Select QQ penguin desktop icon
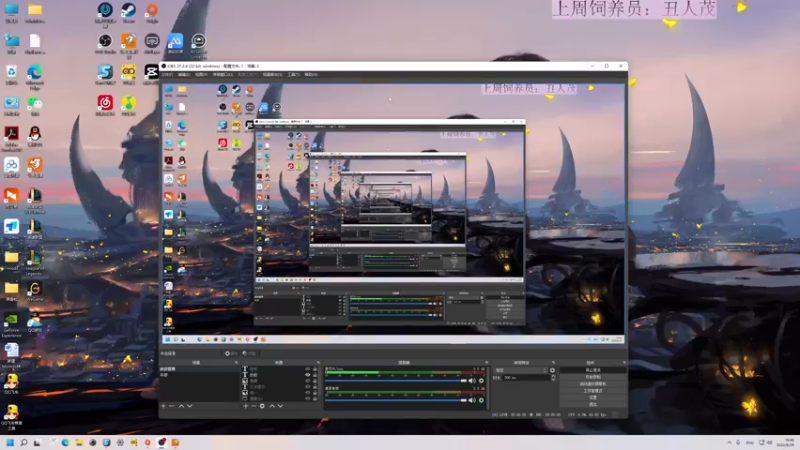Viewport: 800px width, 450px height. (35, 137)
